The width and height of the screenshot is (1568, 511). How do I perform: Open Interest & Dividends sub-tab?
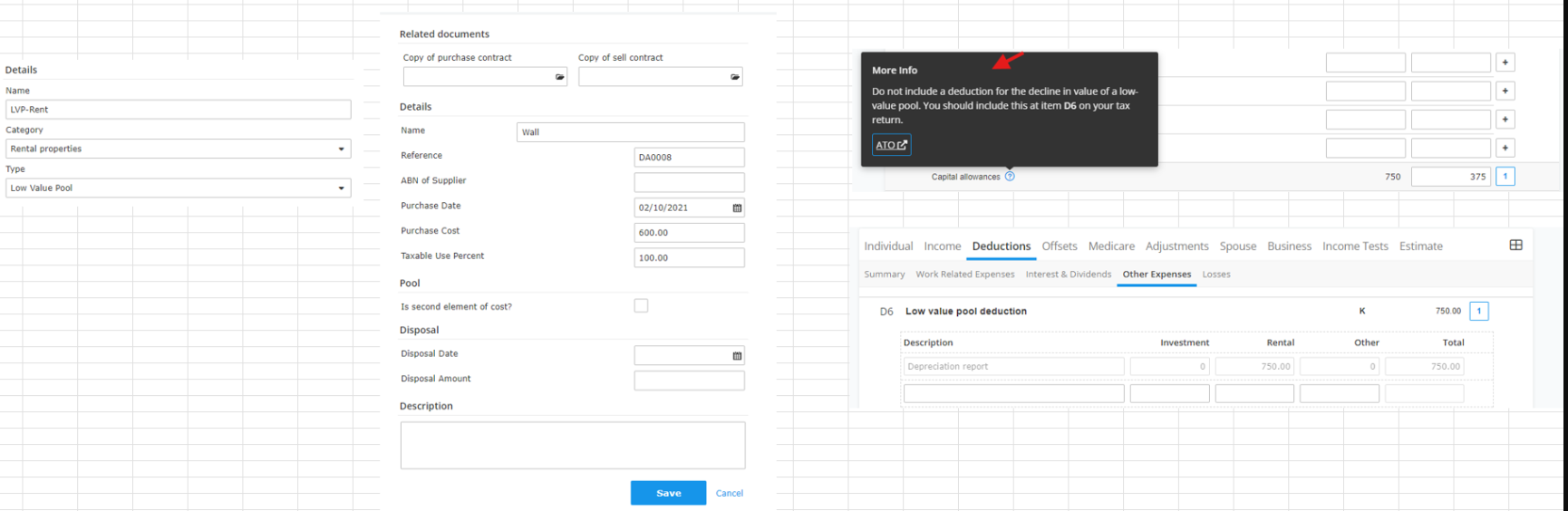(x=1069, y=275)
